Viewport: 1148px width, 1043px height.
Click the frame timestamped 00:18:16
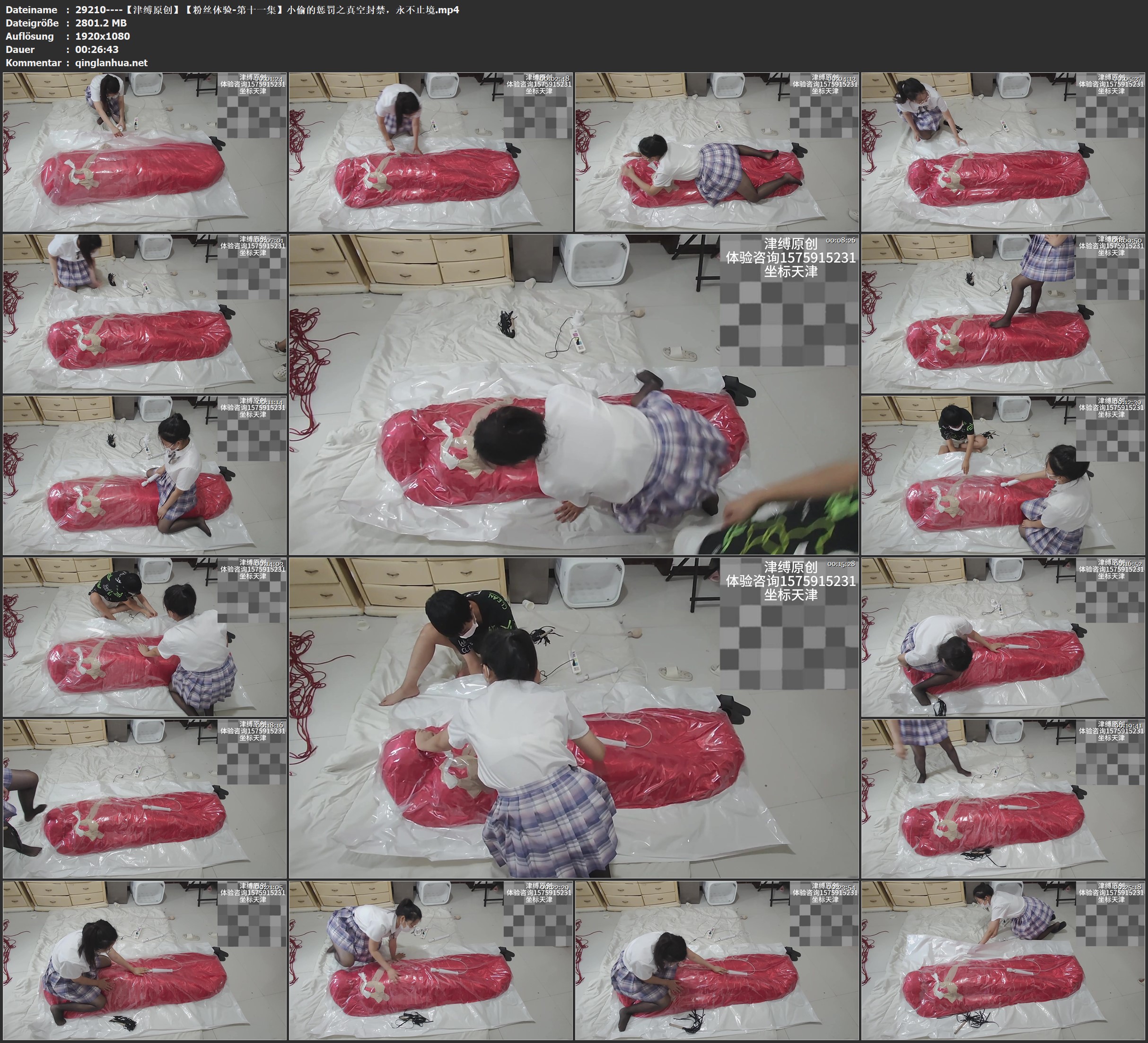click(x=145, y=799)
